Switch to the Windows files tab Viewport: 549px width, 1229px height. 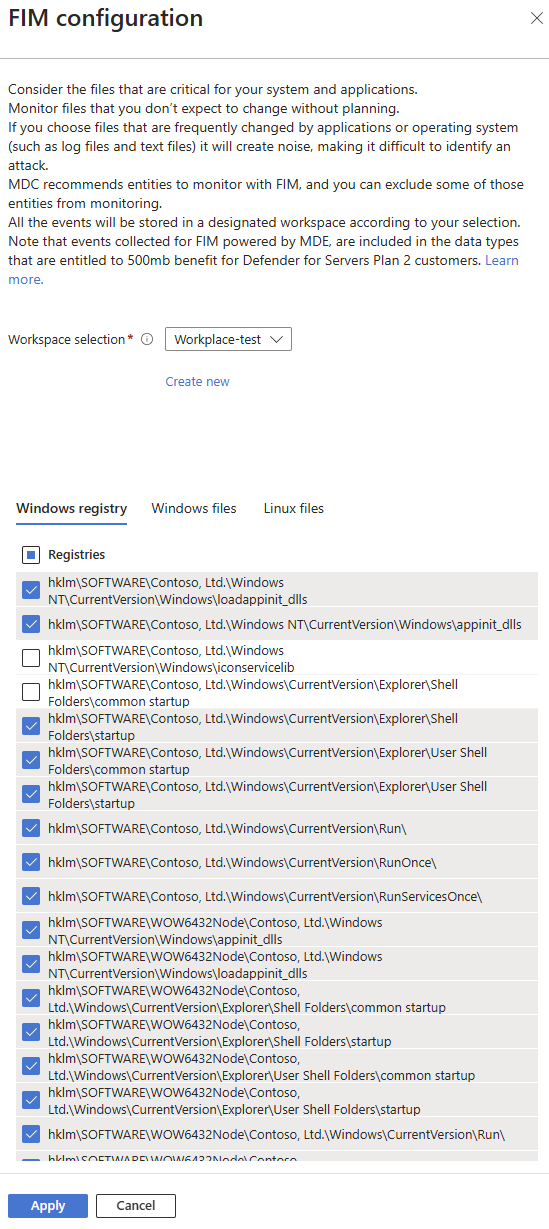pyautogui.click(x=194, y=508)
